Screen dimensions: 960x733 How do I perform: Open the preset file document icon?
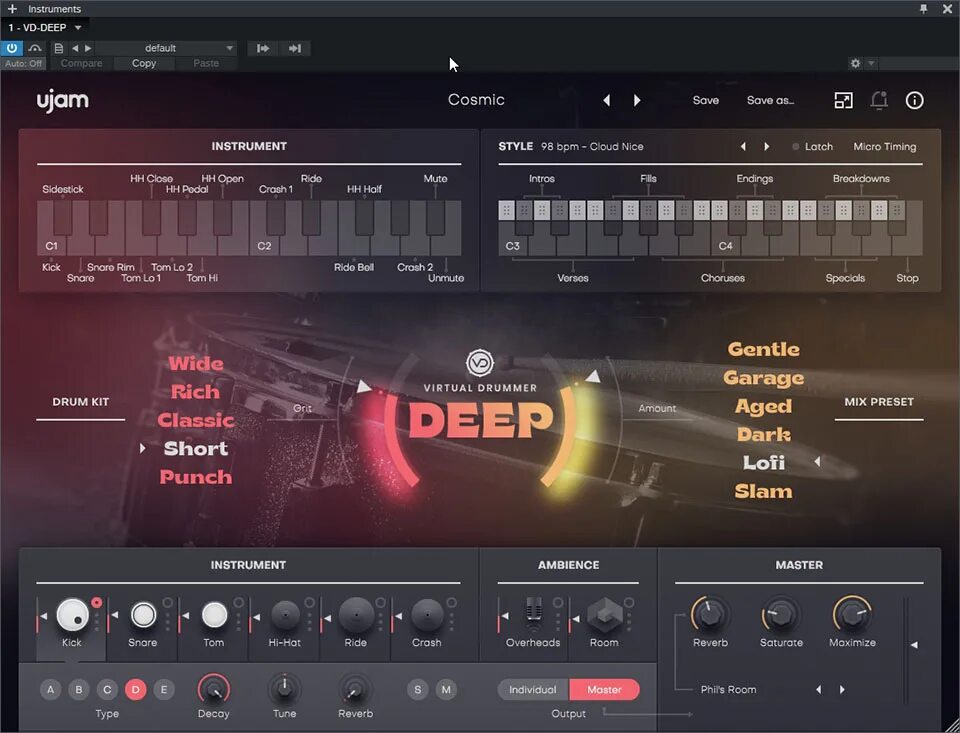click(59, 48)
